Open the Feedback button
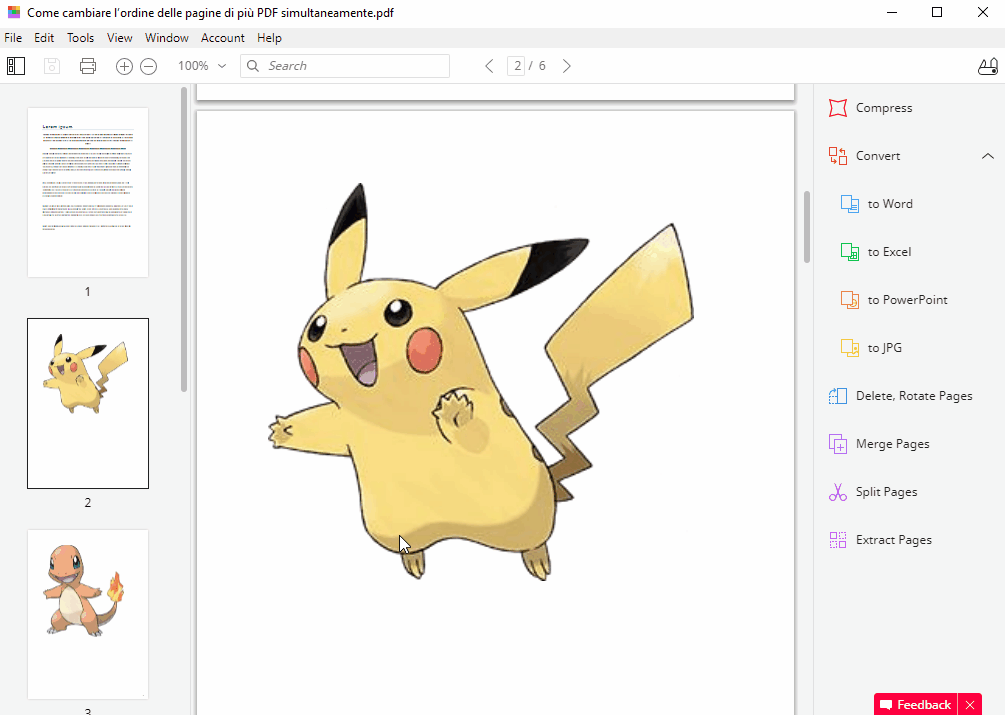The width and height of the screenshot is (1005, 715). click(915, 705)
